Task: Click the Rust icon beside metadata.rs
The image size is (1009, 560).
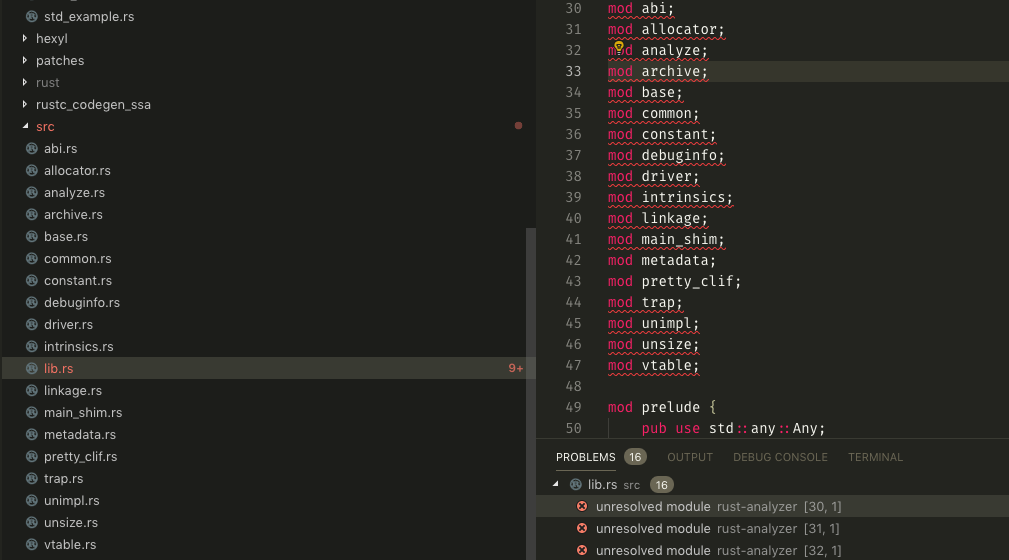Action: point(32,434)
